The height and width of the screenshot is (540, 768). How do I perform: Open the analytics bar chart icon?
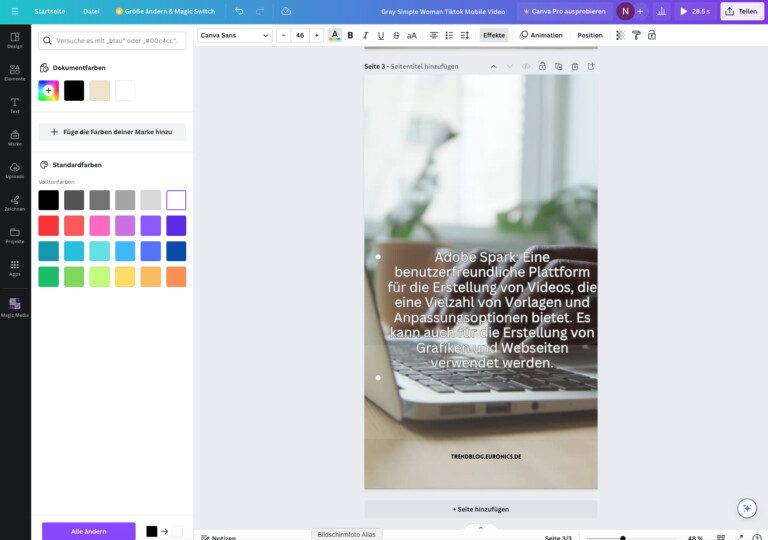point(661,11)
